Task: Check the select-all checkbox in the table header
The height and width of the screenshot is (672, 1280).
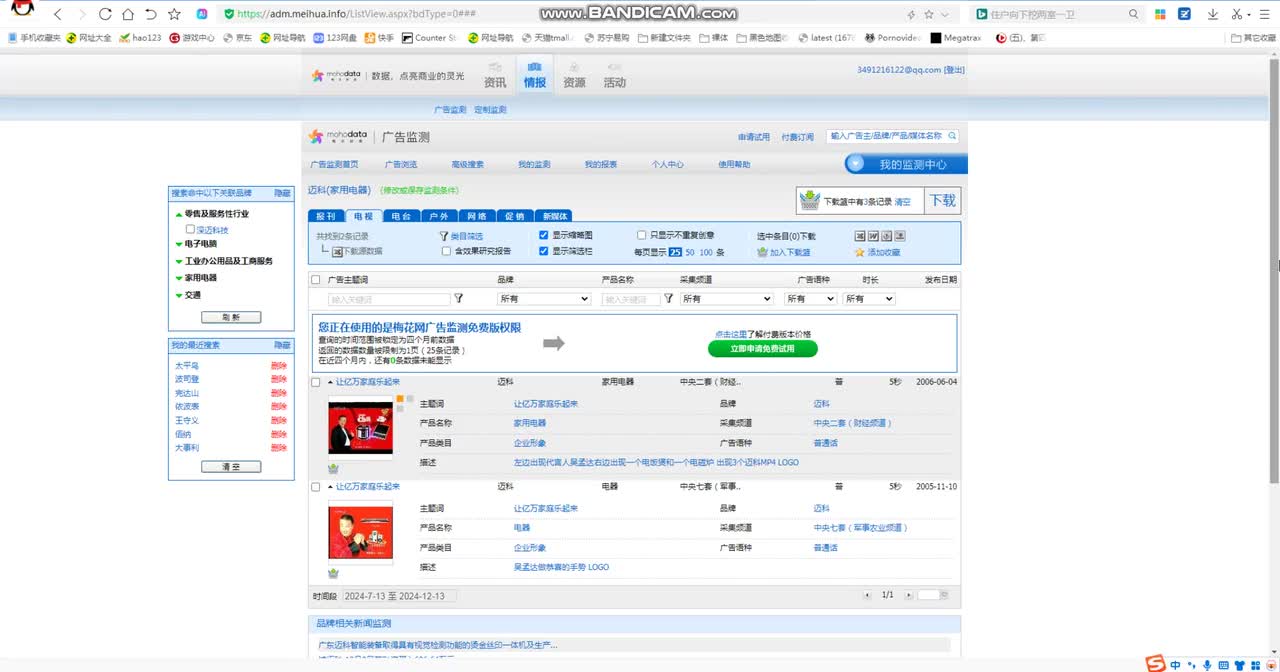Action: (x=316, y=280)
